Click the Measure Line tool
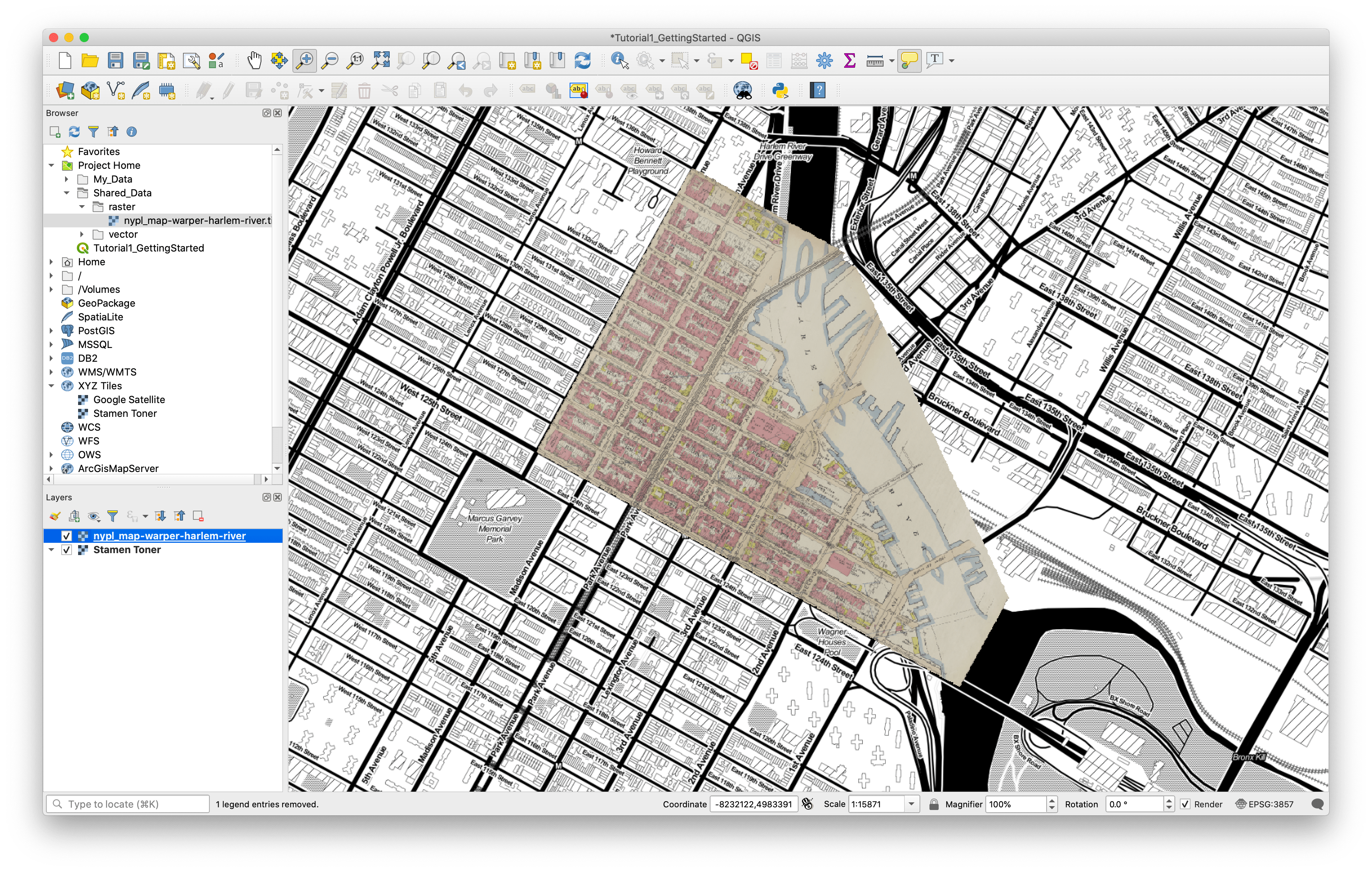This screenshot has height=872, width=1372. [x=876, y=60]
